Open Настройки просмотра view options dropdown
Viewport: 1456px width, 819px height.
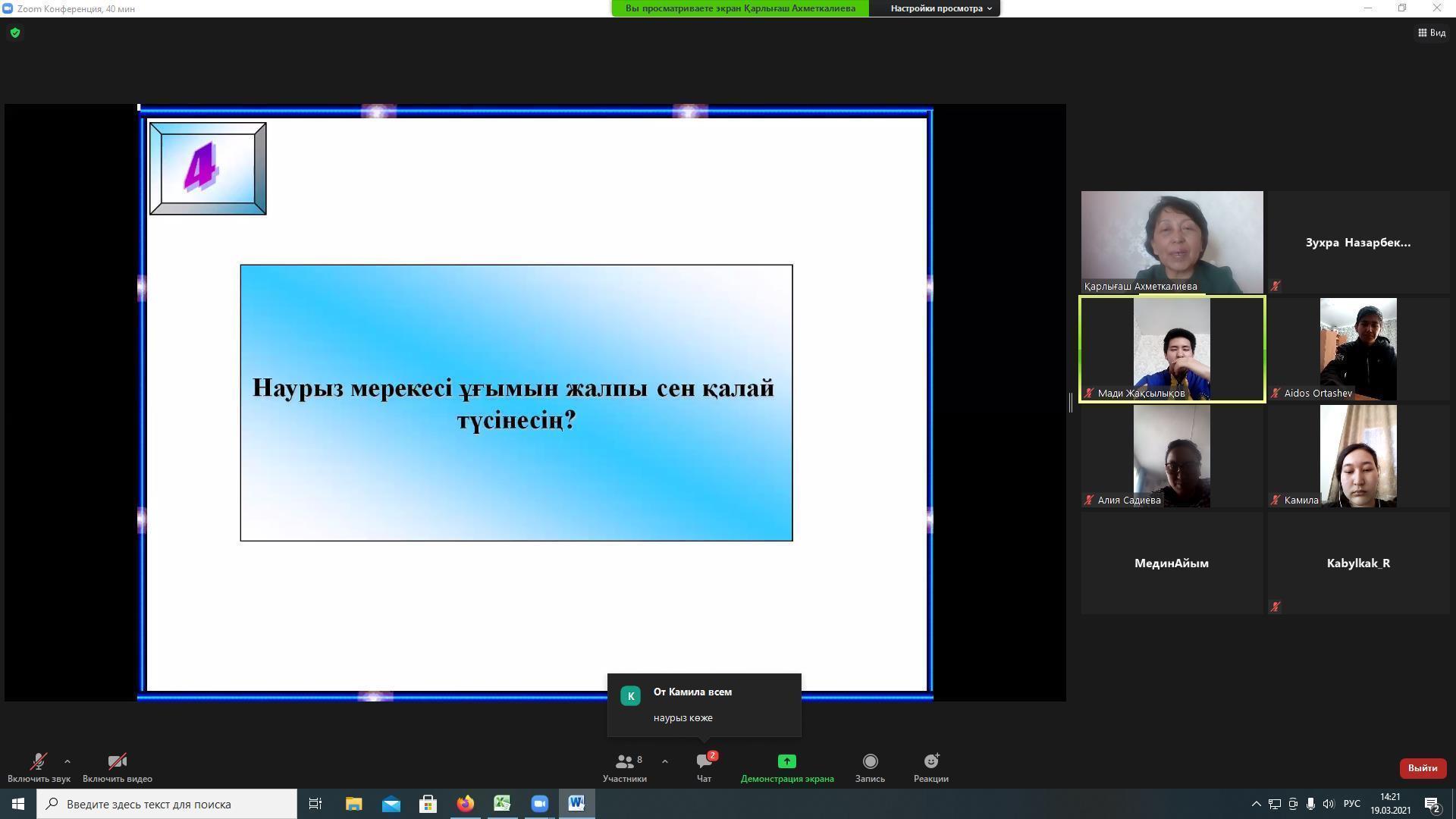tap(940, 8)
